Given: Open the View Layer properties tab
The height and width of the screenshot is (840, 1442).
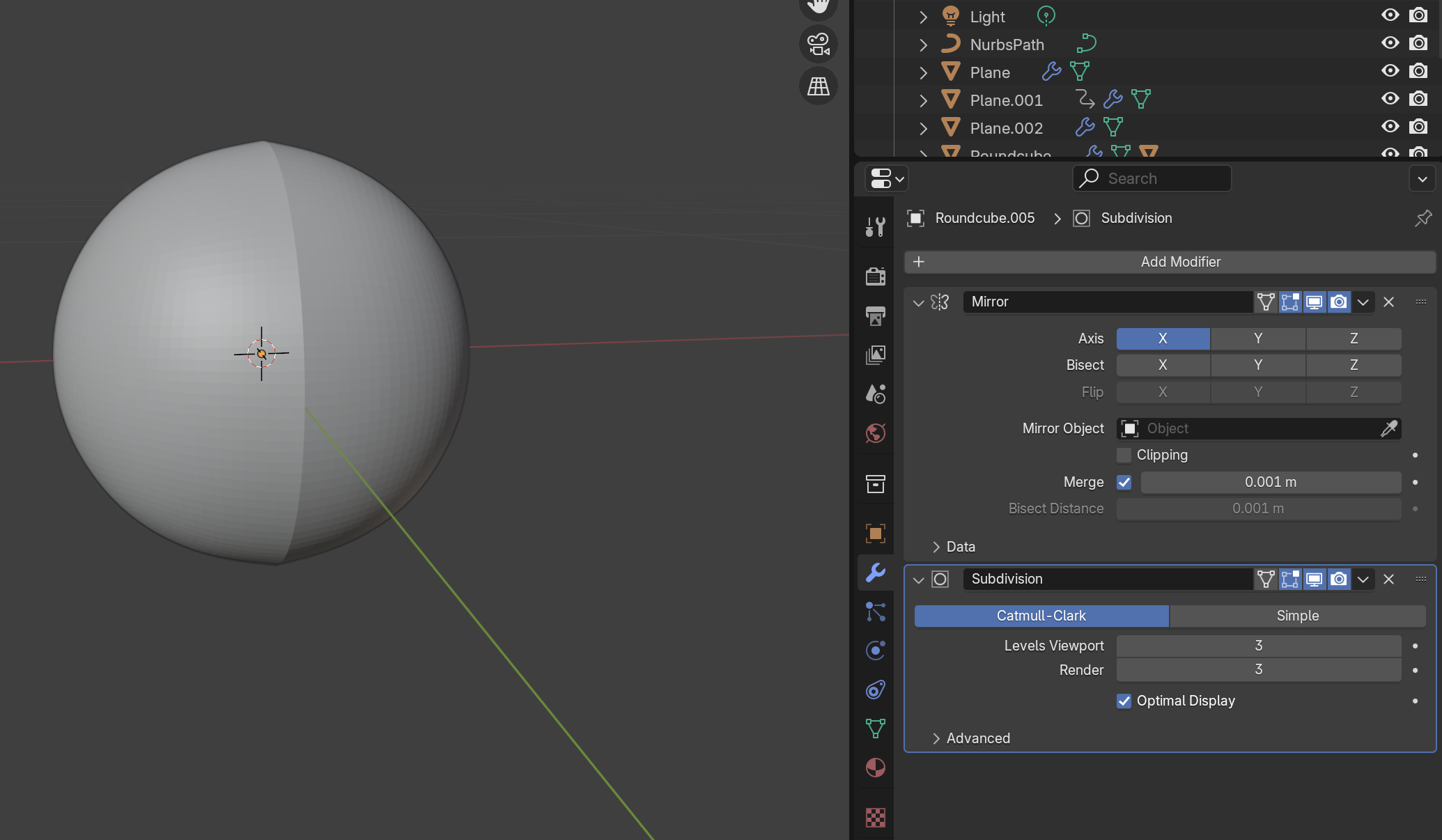Looking at the screenshot, I should pyautogui.click(x=876, y=355).
